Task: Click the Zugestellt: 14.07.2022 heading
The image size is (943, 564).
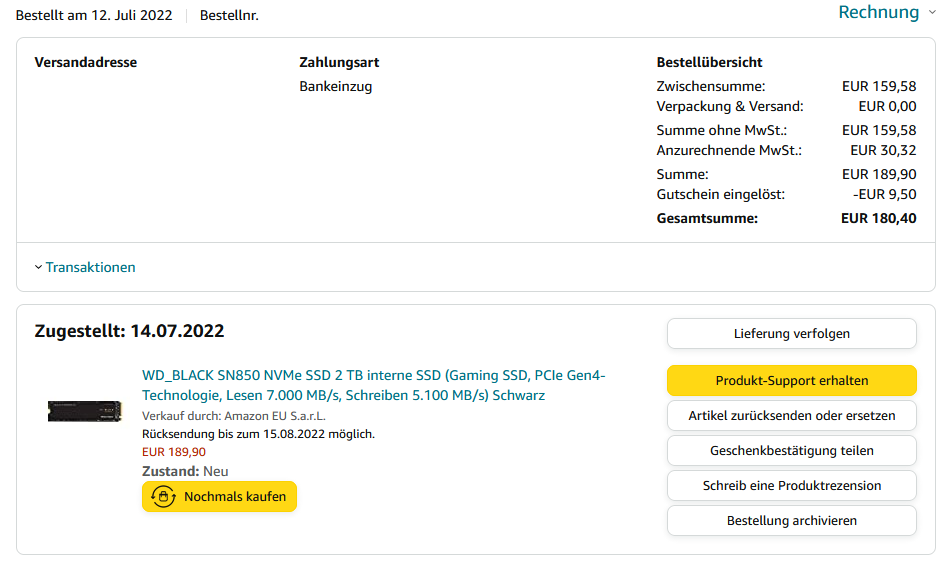Action: tap(129, 331)
